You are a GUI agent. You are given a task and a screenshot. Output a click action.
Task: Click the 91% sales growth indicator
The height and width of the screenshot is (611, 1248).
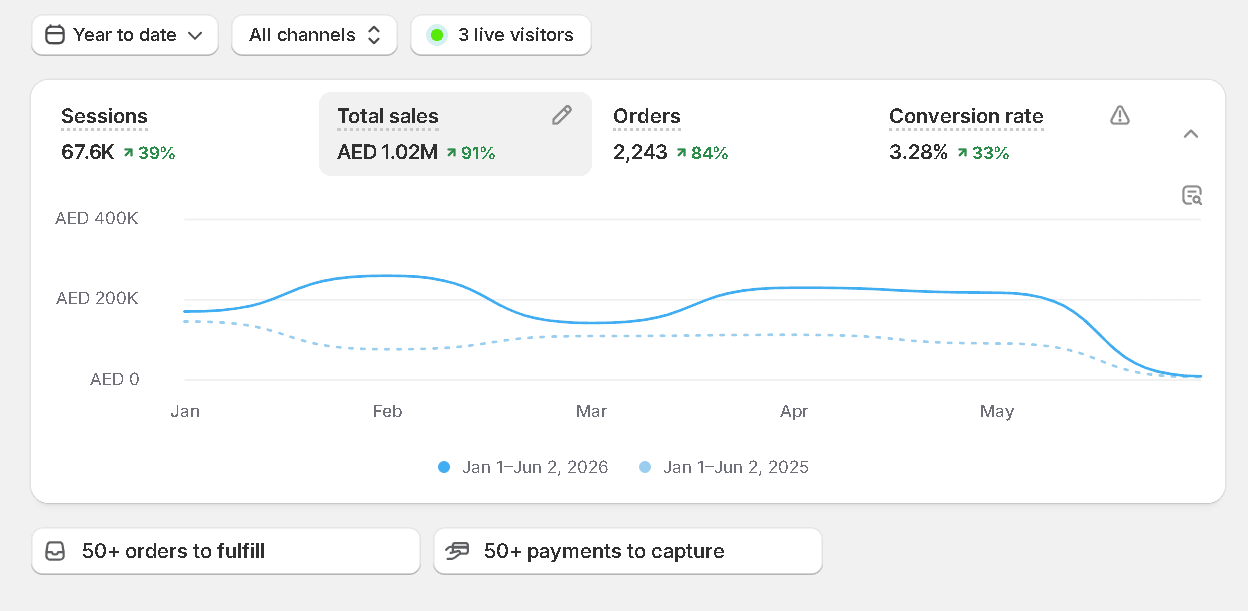[471, 153]
